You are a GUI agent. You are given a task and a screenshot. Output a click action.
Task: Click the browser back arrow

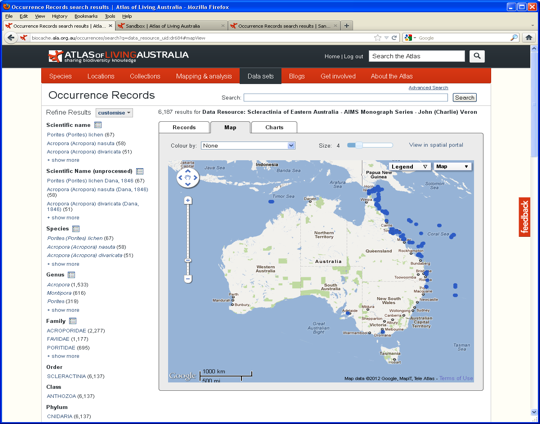coord(11,38)
